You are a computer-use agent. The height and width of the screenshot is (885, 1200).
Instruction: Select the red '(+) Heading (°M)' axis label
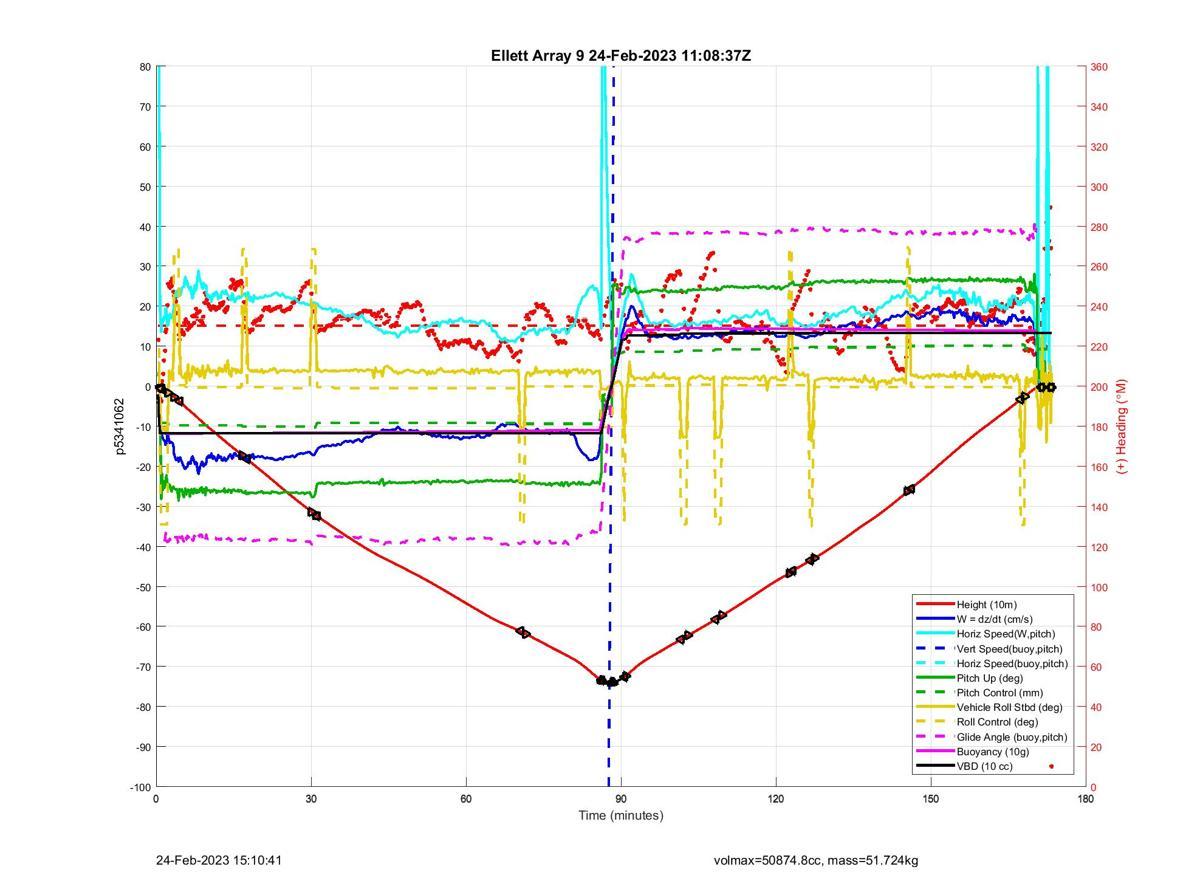tap(1122, 426)
